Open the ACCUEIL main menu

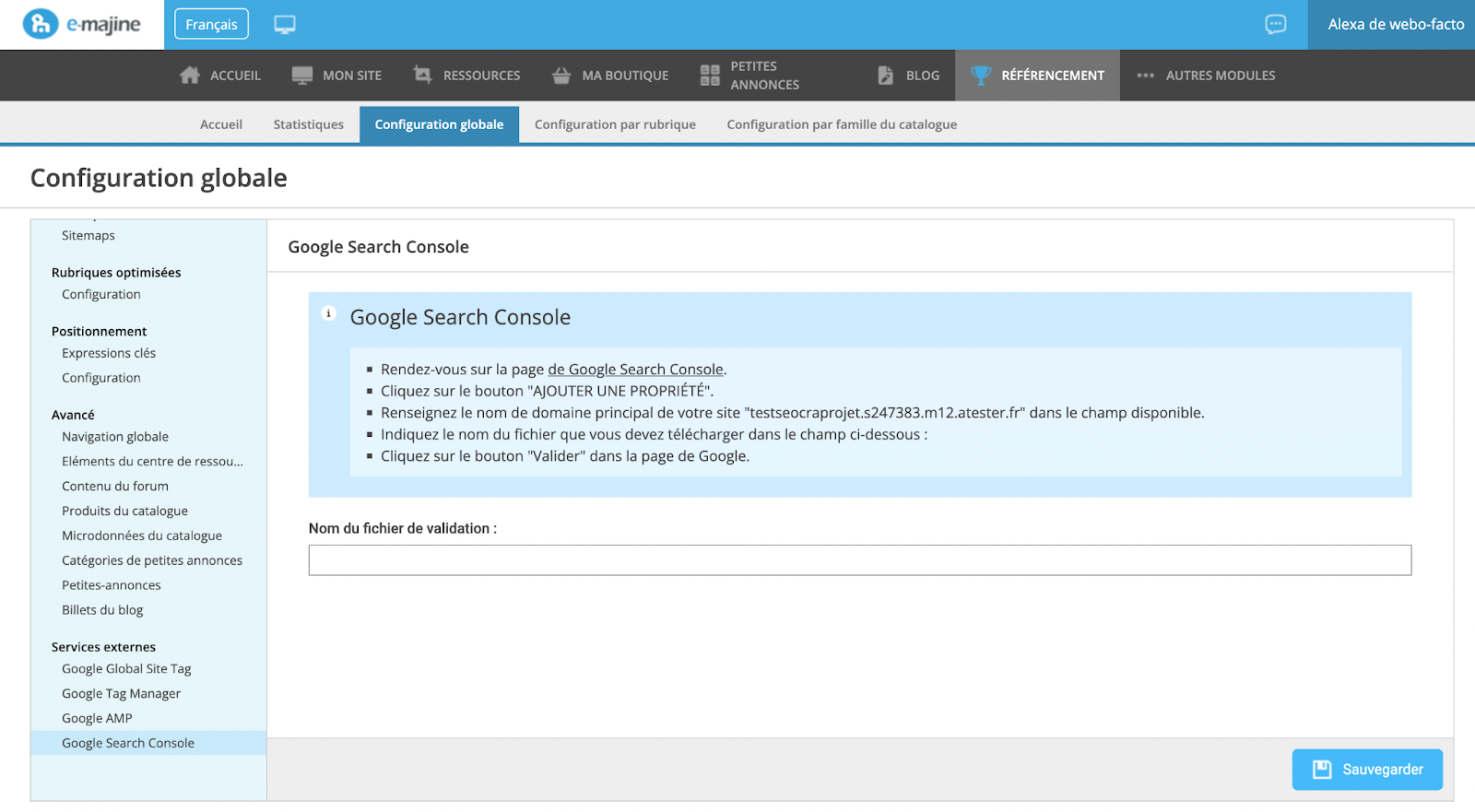click(220, 76)
